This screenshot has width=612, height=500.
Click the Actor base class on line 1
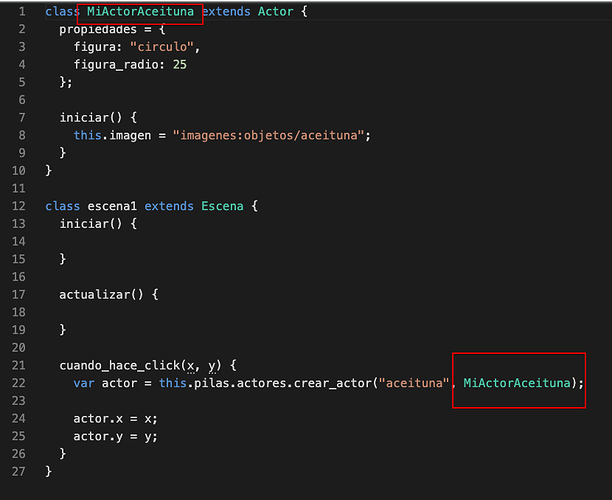pos(276,12)
